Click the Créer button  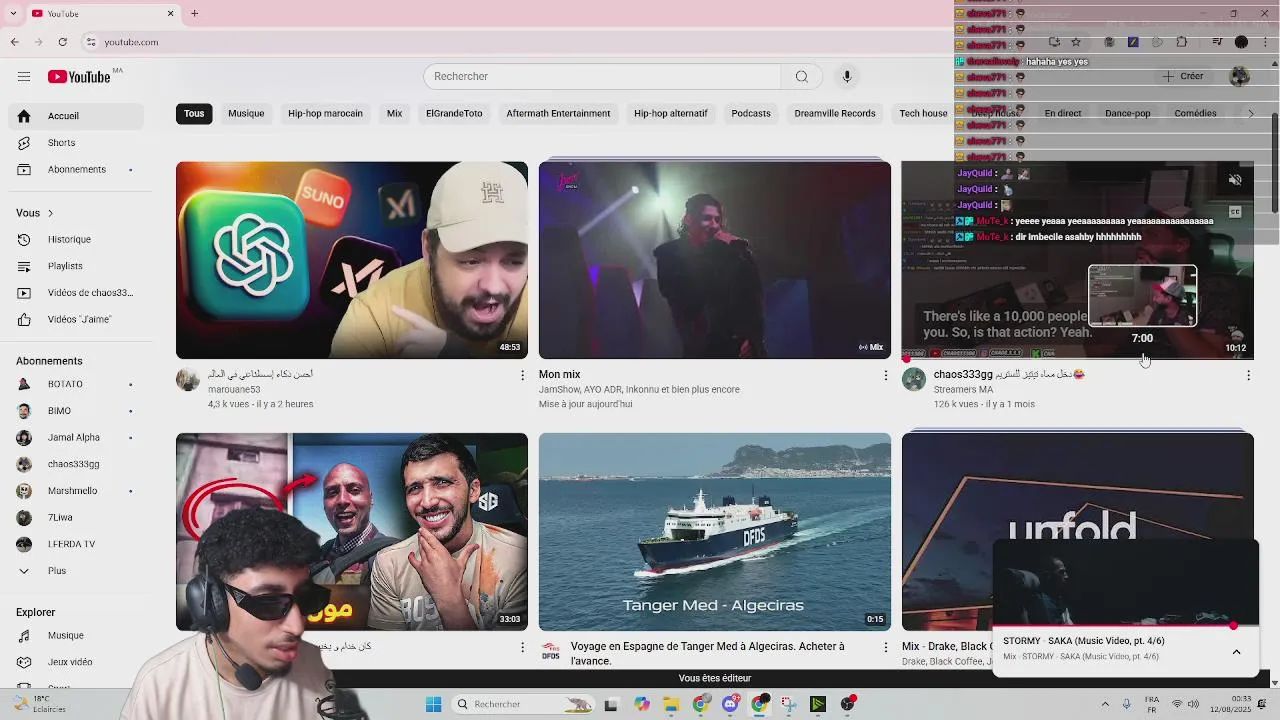[1182, 77]
